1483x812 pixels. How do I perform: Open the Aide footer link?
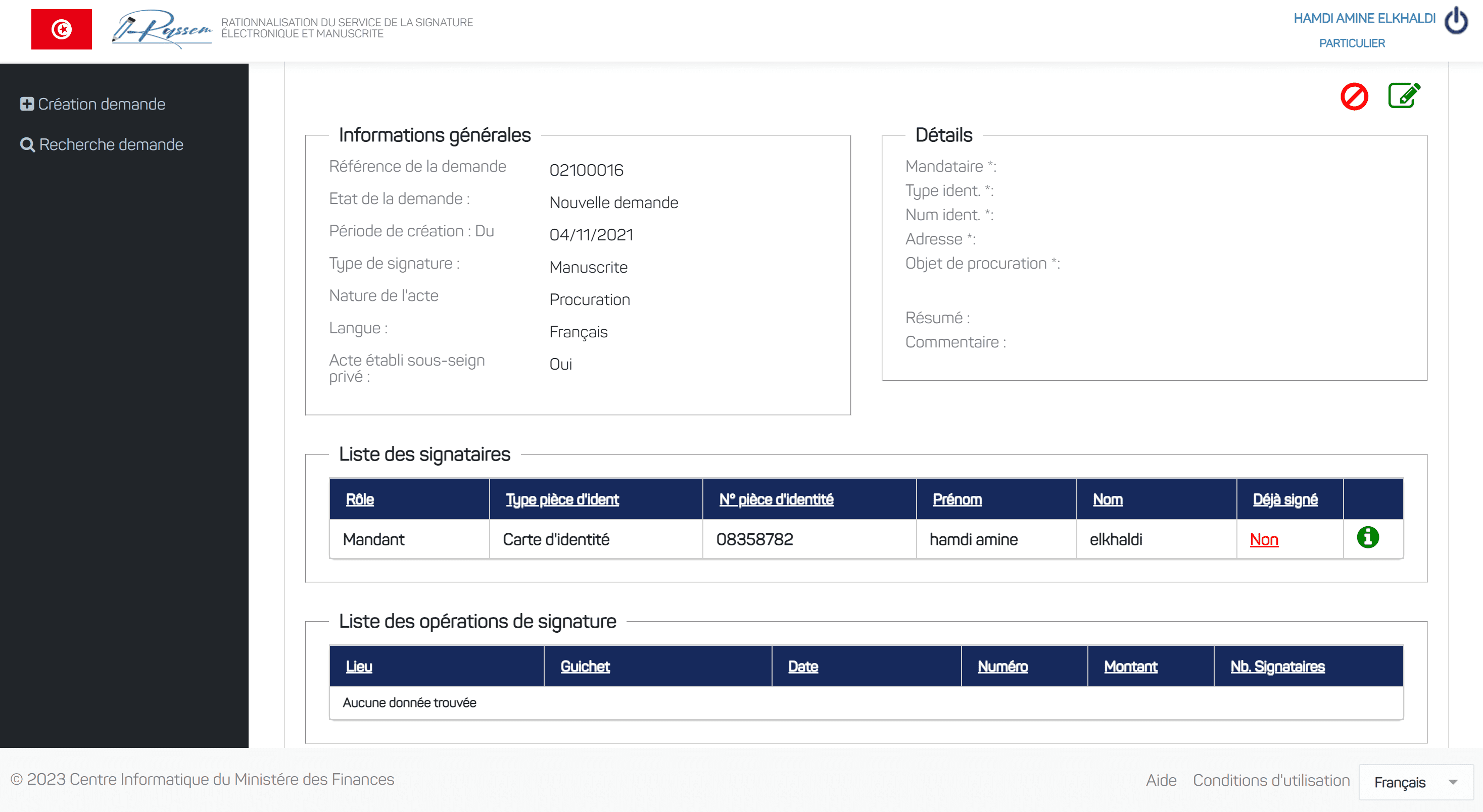coord(1161,780)
